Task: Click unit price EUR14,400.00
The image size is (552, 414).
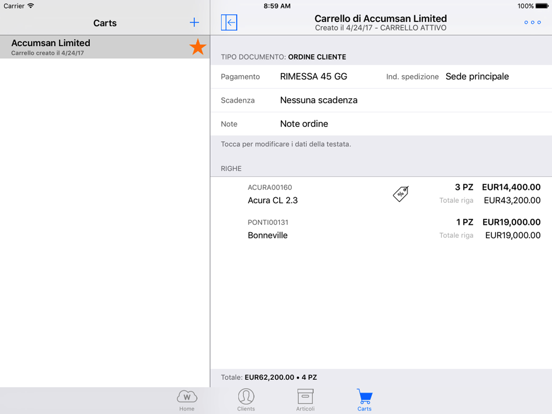Action: 511,187
